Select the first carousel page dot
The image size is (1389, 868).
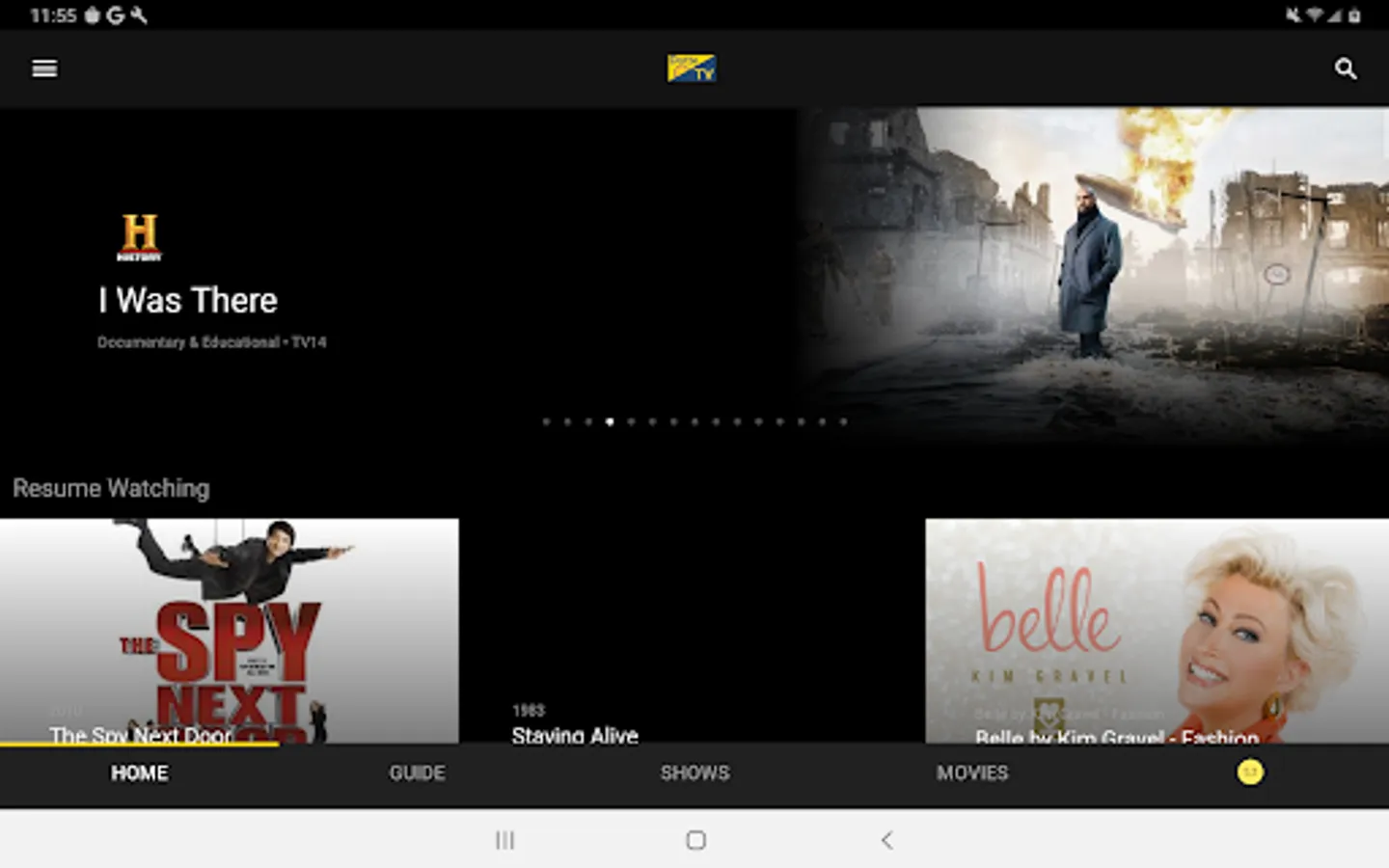point(546,421)
